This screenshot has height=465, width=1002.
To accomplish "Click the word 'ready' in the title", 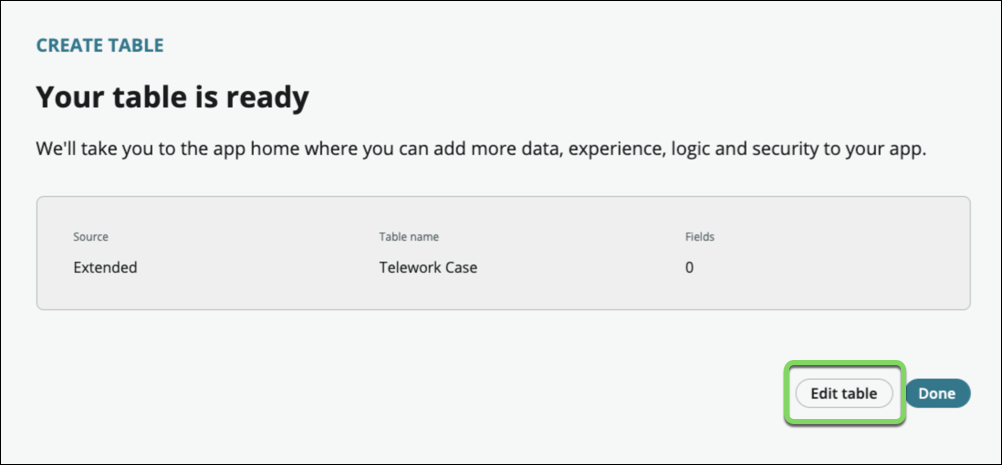I will point(265,98).
